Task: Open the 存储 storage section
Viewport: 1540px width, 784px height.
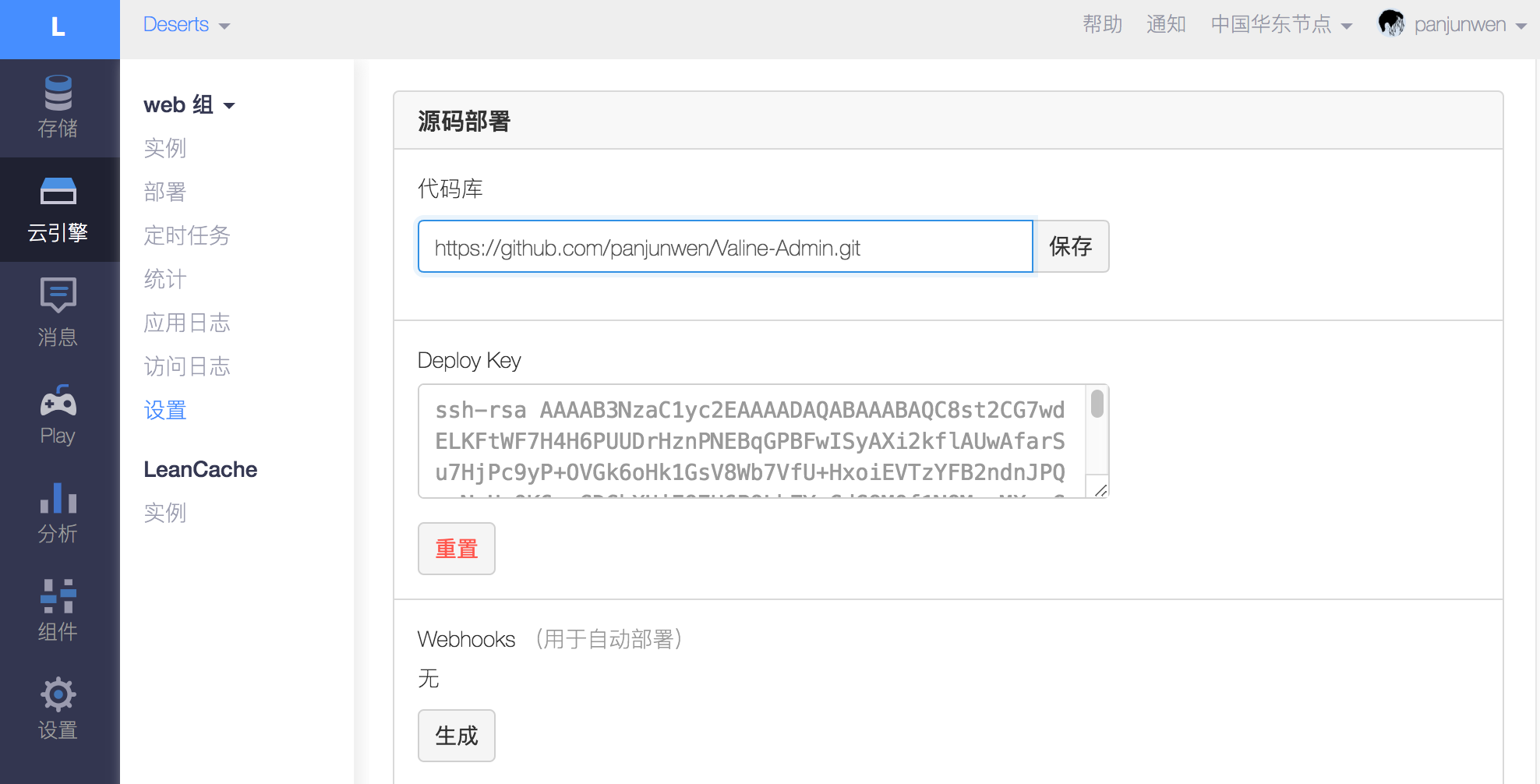Action: [x=58, y=108]
